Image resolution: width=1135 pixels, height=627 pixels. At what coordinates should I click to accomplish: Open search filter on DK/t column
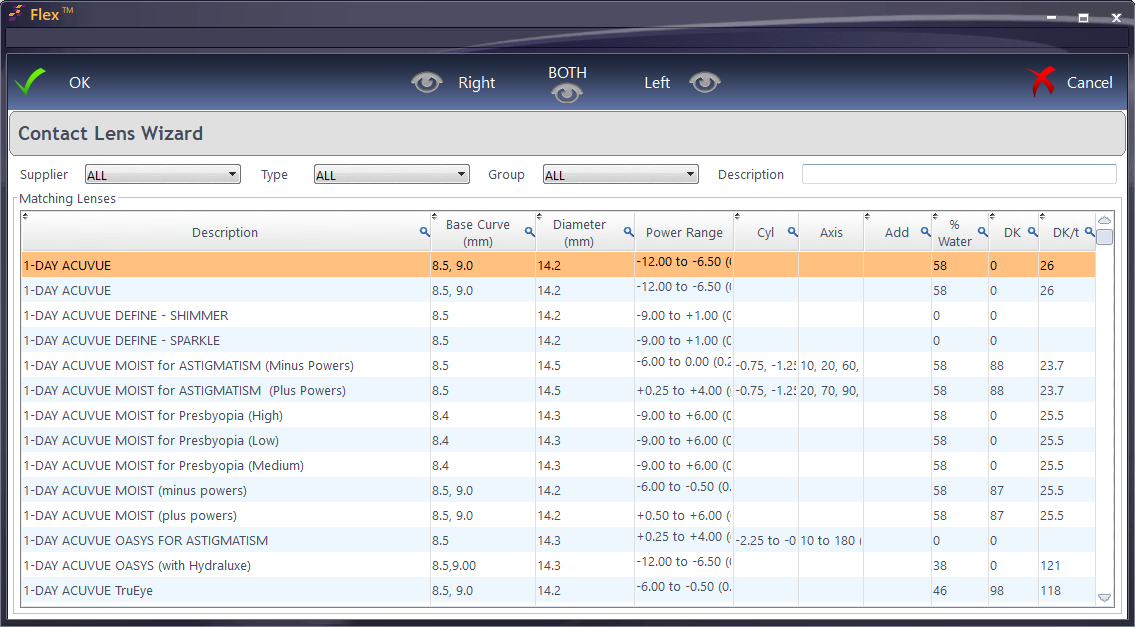pyautogui.click(x=1088, y=231)
